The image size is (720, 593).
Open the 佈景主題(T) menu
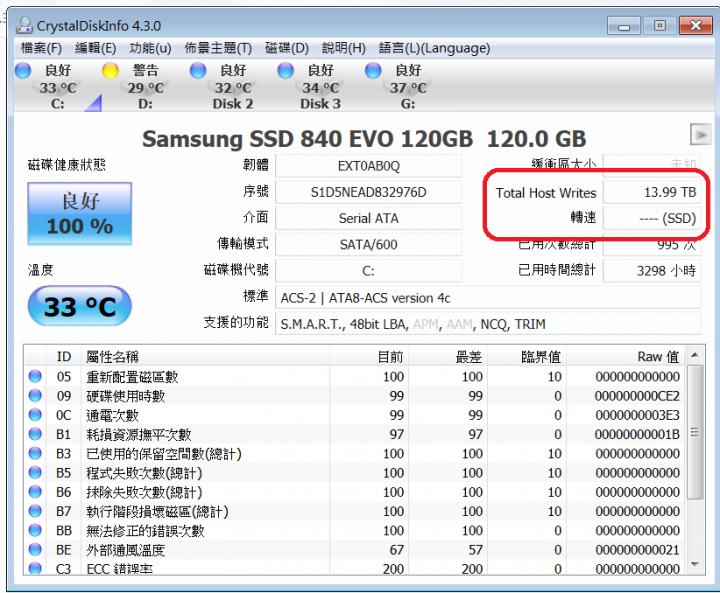coord(218,48)
